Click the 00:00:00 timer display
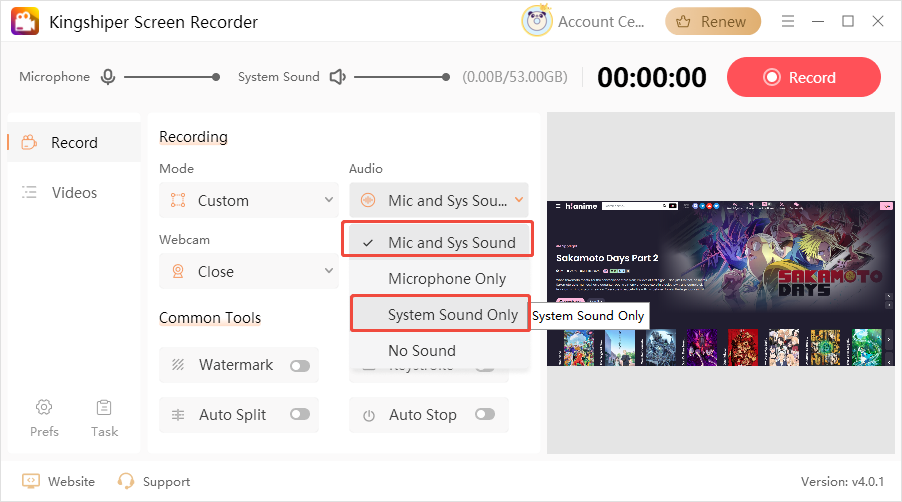 click(652, 77)
